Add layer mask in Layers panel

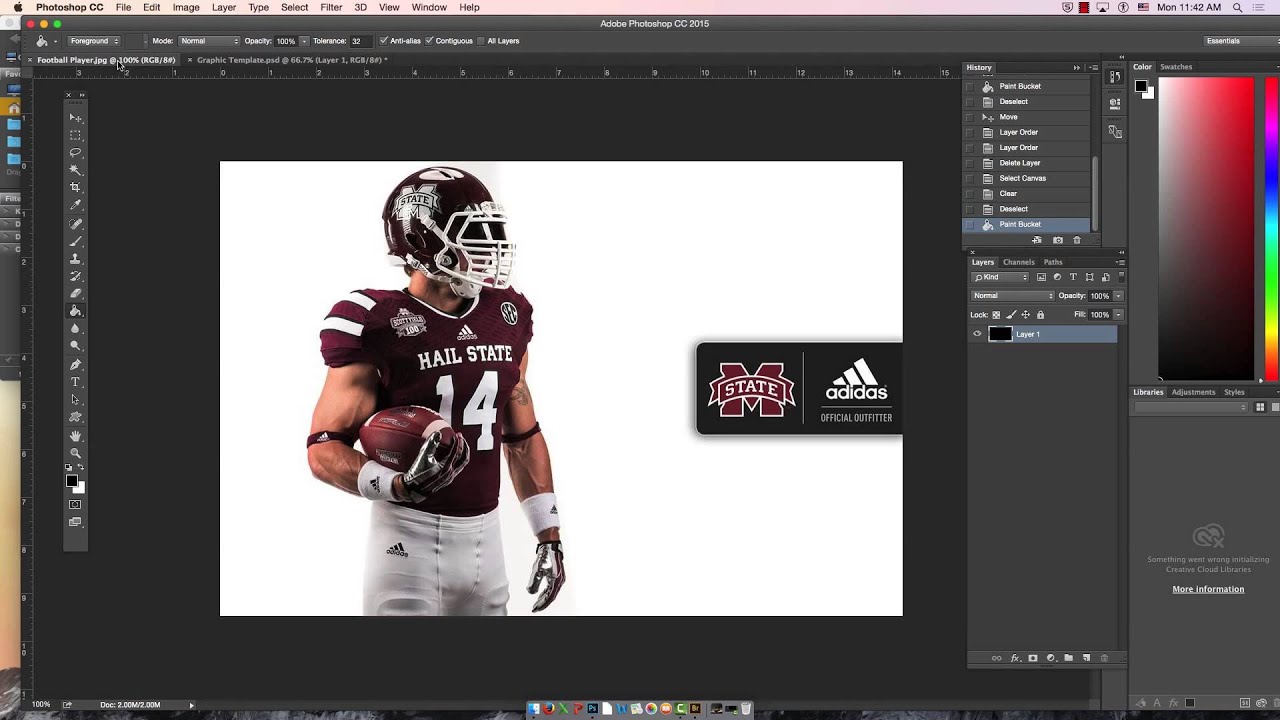pyautogui.click(x=1033, y=658)
